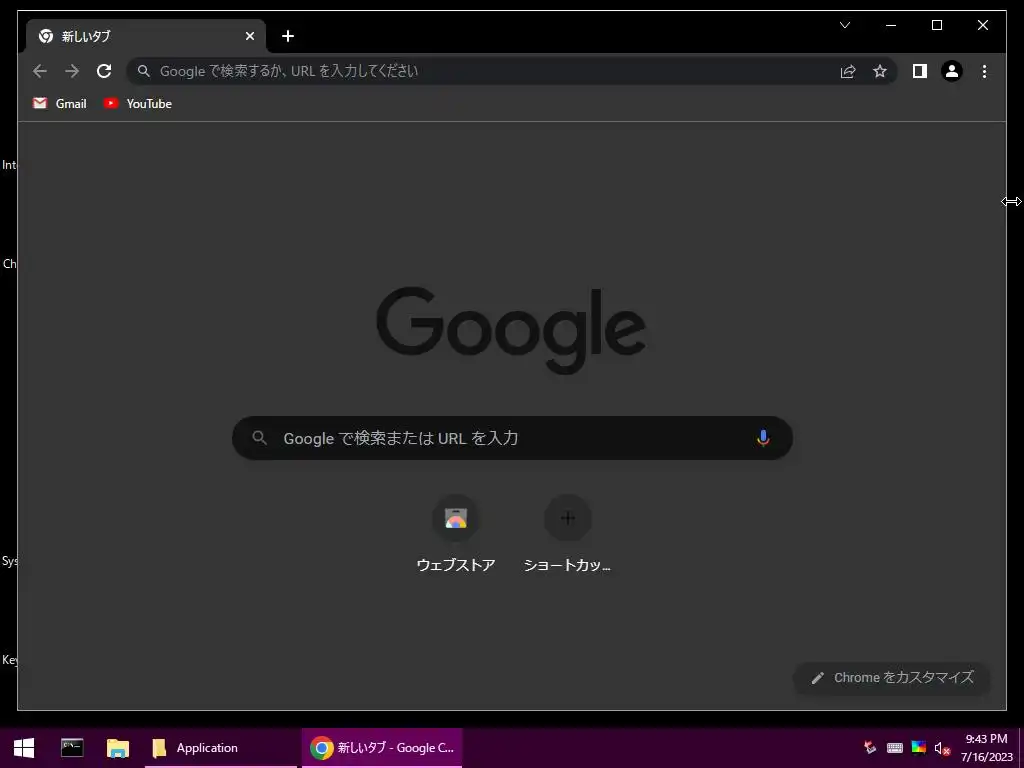The height and width of the screenshot is (768, 1024).
Task: Reload the page with the refresh icon
Action: [x=104, y=71]
